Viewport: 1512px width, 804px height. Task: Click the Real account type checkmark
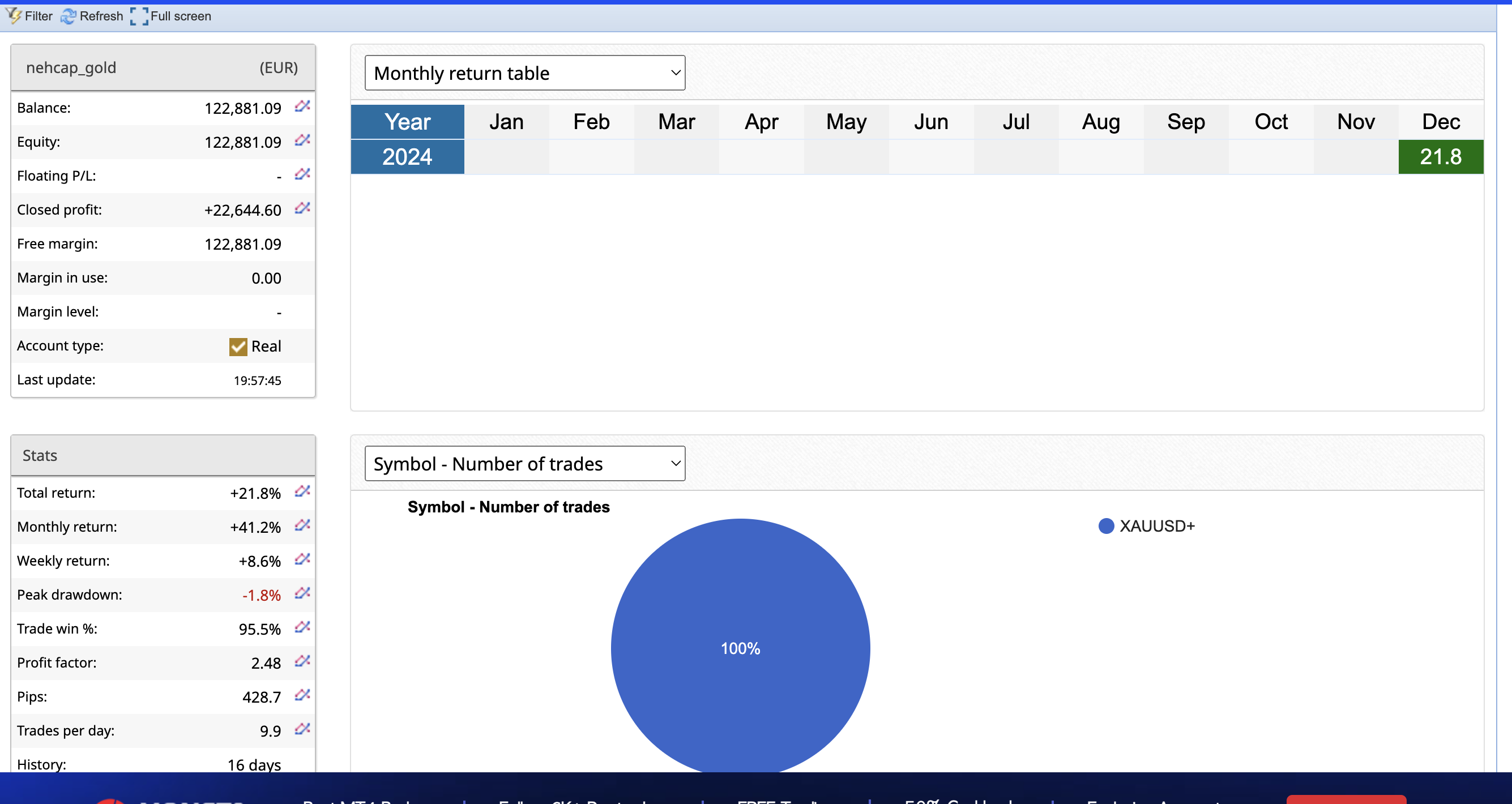click(238, 347)
